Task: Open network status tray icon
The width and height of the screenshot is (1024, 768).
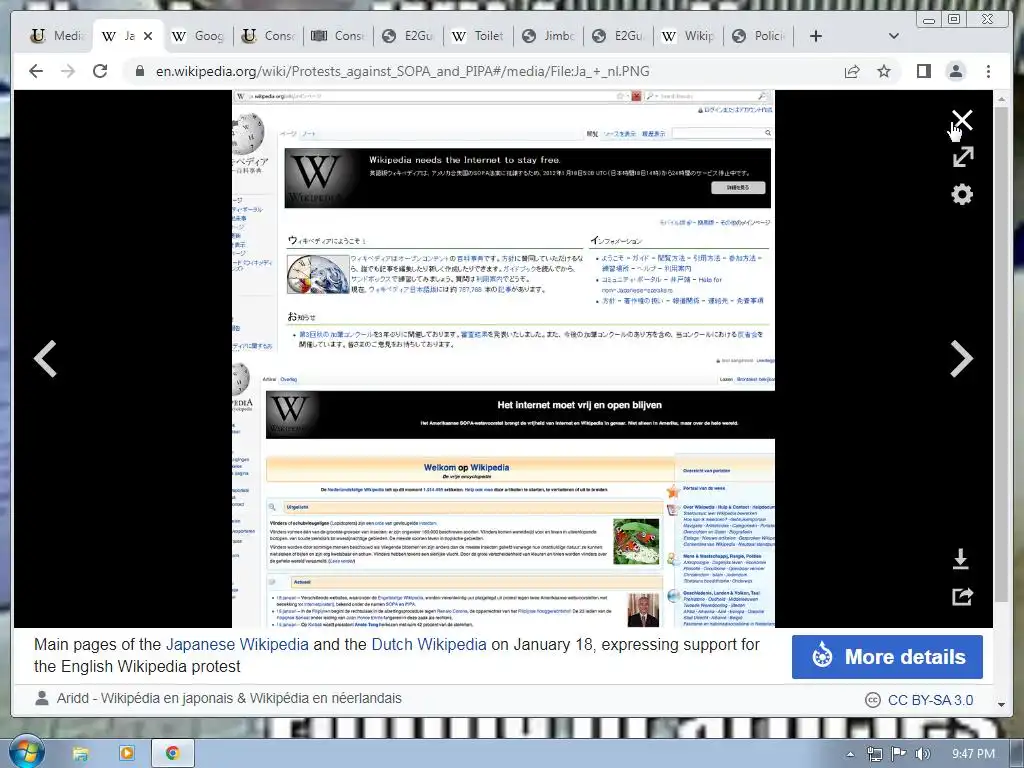Action: coord(874,754)
